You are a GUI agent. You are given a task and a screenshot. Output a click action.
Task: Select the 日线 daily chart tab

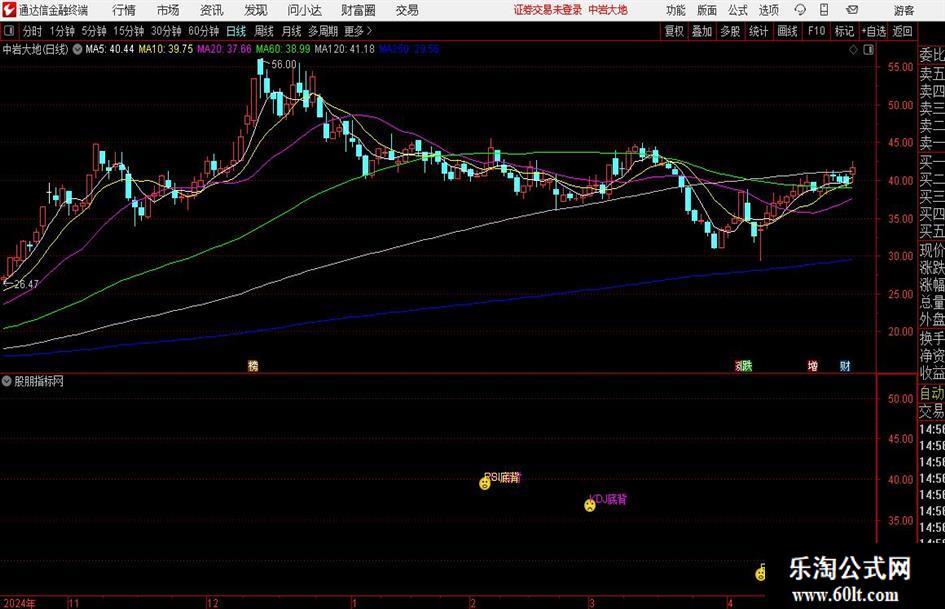click(236, 31)
